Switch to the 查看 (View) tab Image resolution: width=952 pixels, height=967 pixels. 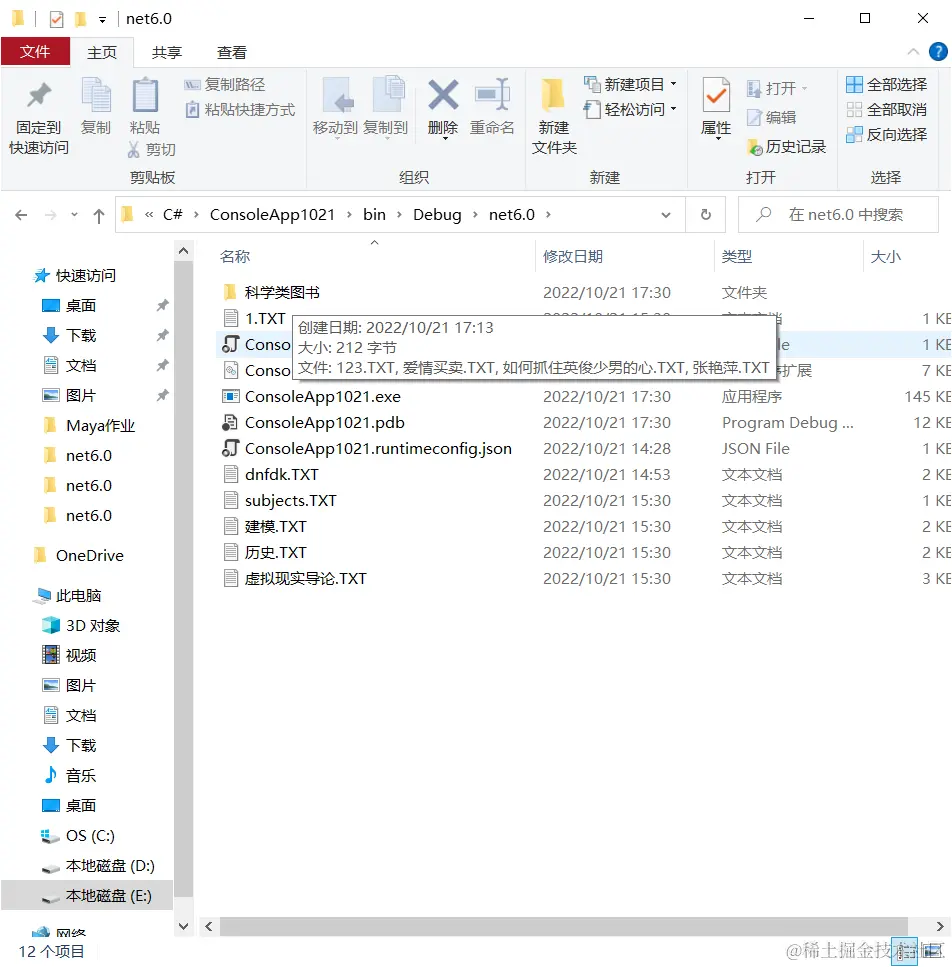(231, 52)
